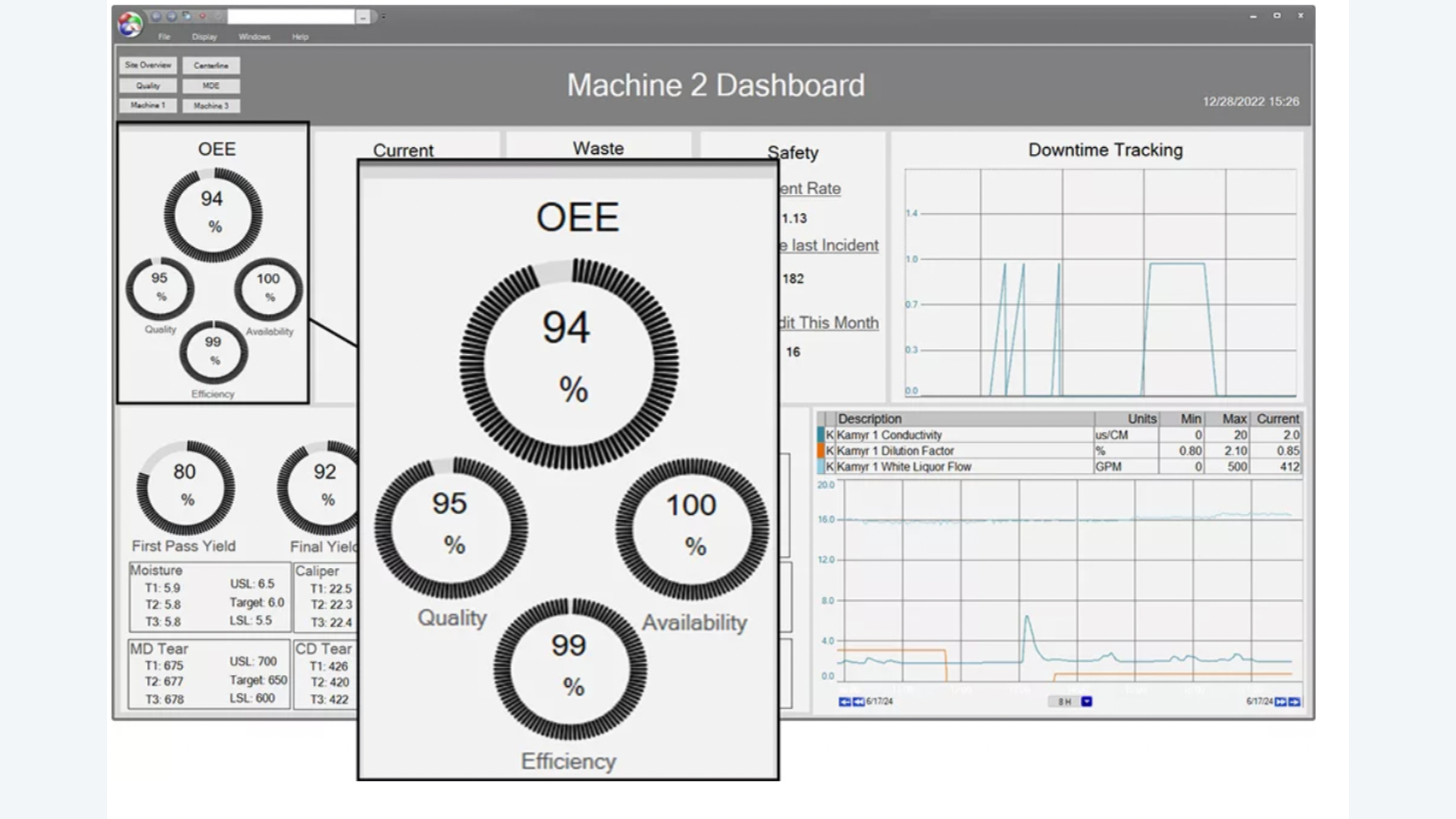Click the red stop icon in toolbar
1456x819 pixels.
point(202,16)
